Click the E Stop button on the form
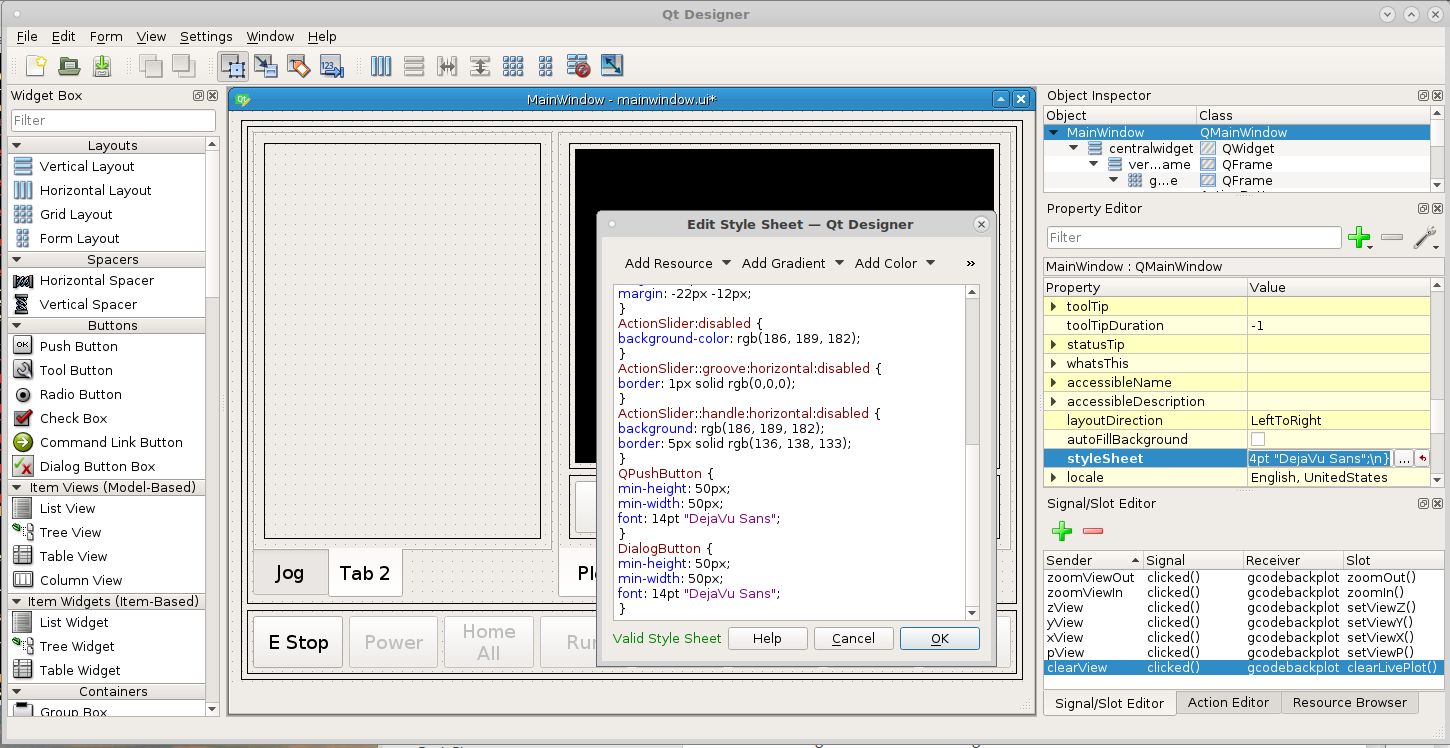Image resolution: width=1450 pixels, height=748 pixels. [298, 642]
